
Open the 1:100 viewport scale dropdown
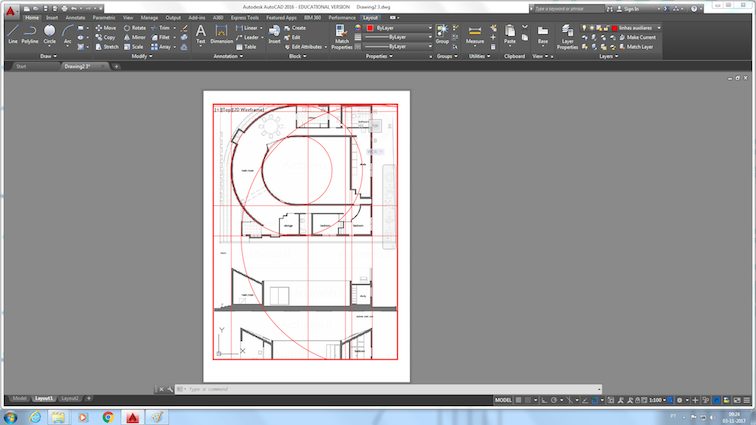tap(657, 400)
